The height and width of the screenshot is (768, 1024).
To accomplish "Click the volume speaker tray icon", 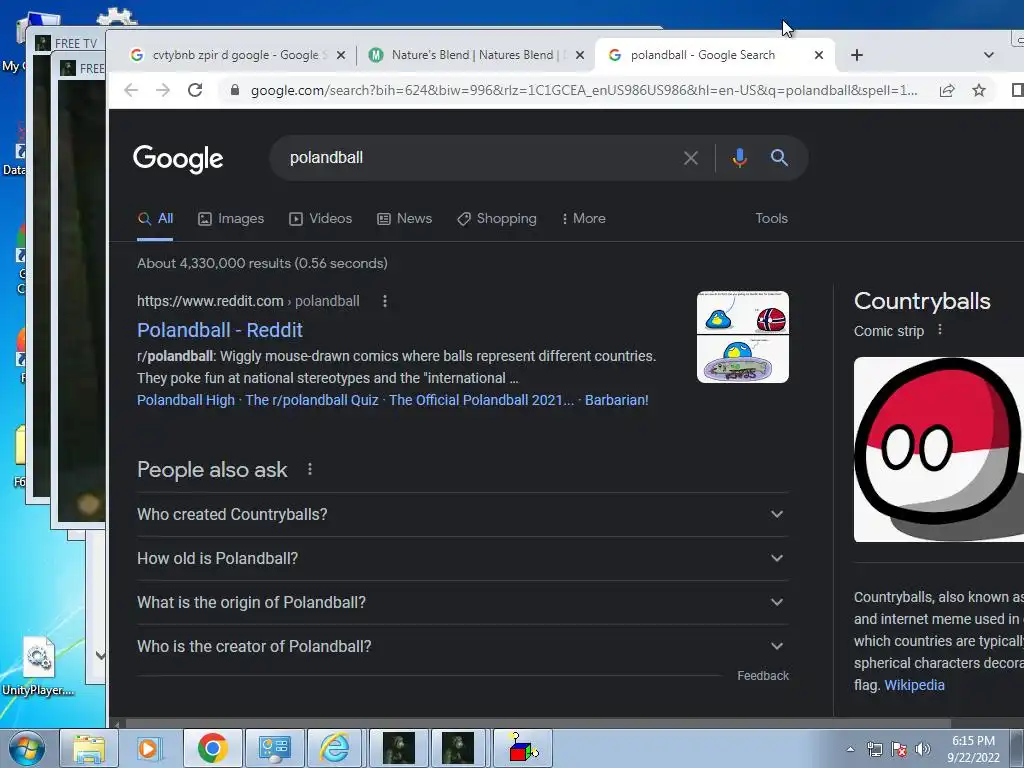I will click(923, 749).
